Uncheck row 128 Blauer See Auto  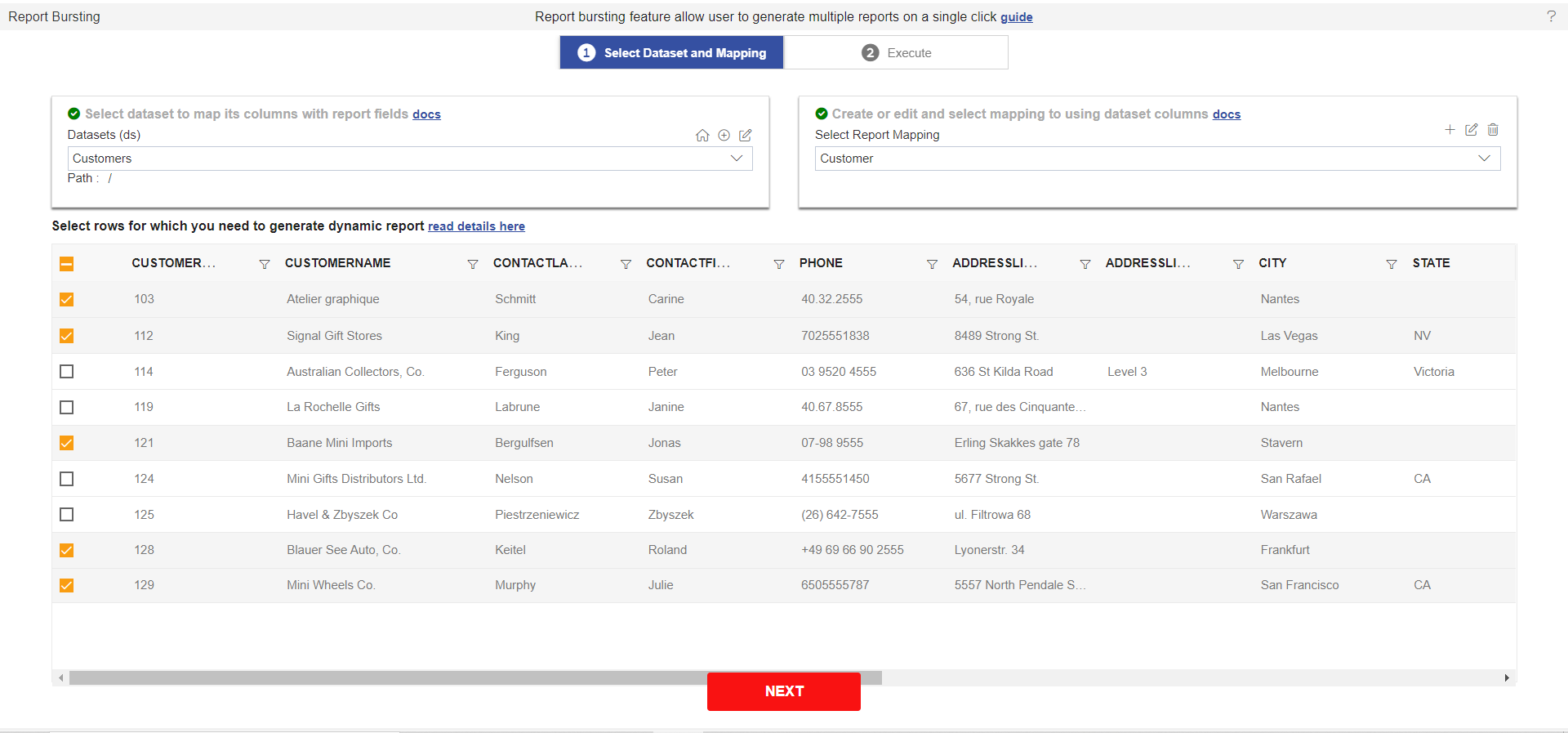pos(67,550)
